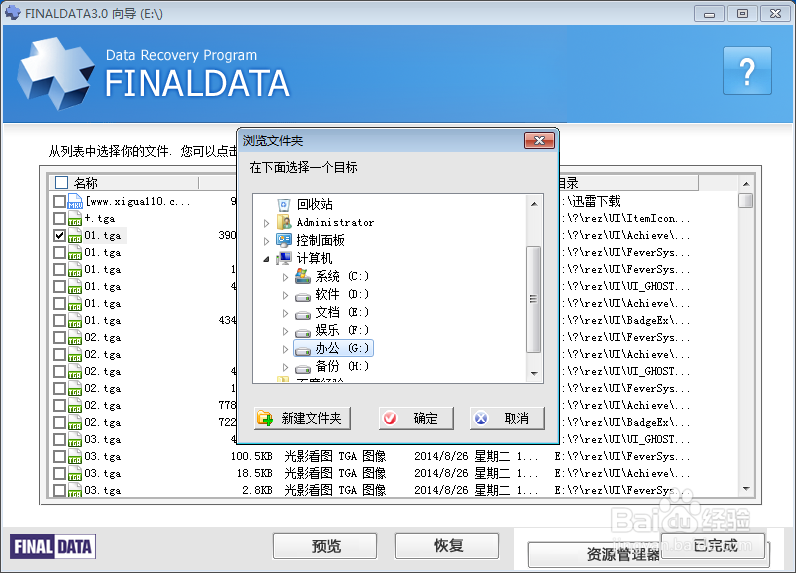796x573 pixels.
Task: Uncheck the ticked 01.tga file checkbox
Action: click(x=59, y=235)
